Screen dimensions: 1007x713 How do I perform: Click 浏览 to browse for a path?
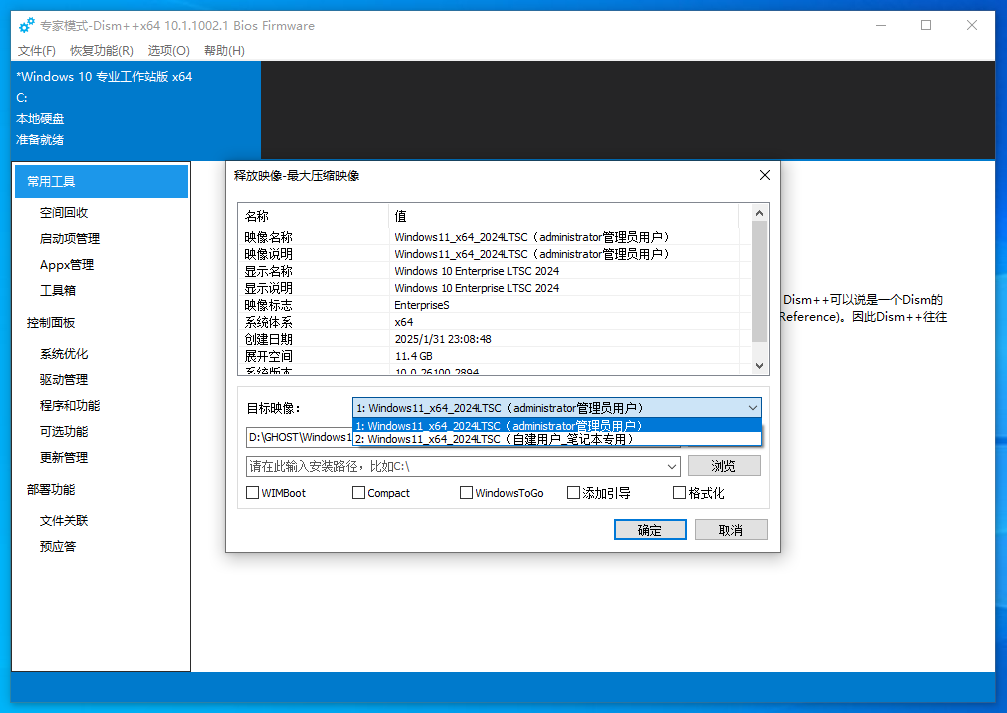click(724, 466)
